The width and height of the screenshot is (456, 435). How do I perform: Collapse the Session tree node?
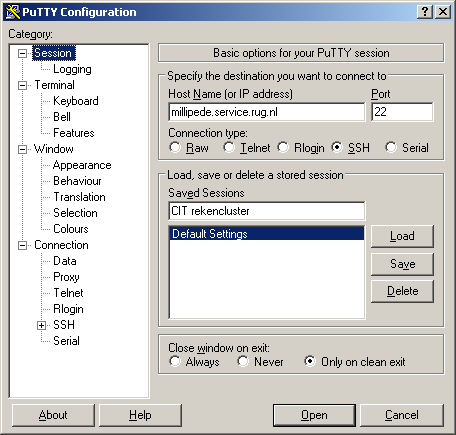[x=22, y=53]
